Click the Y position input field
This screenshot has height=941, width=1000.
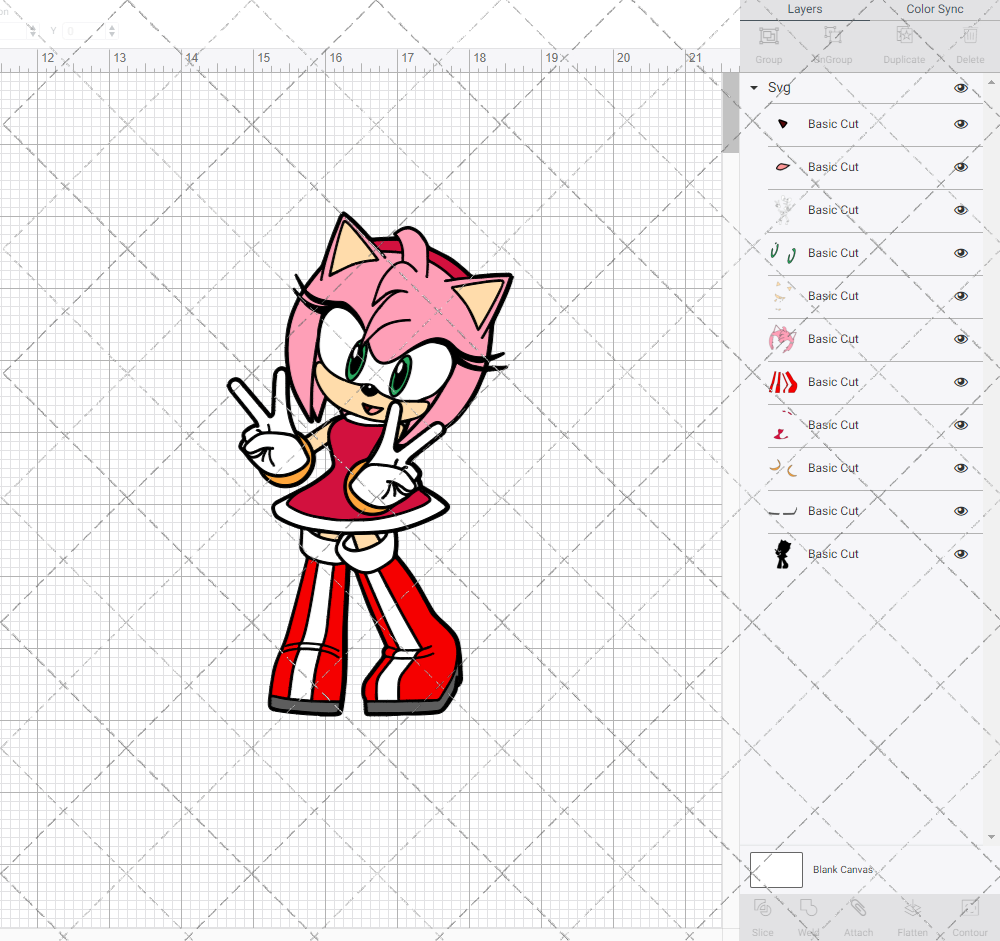pos(84,31)
